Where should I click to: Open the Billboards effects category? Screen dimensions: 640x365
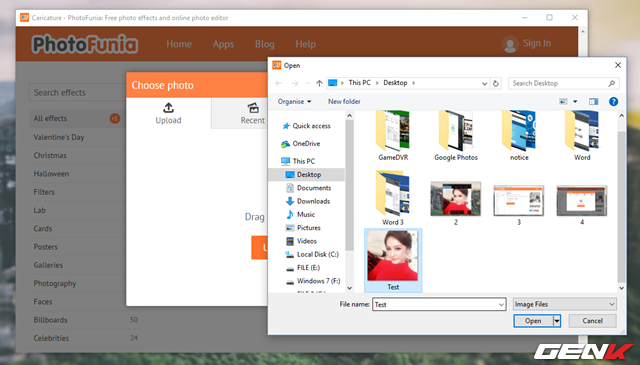[85, 320]
